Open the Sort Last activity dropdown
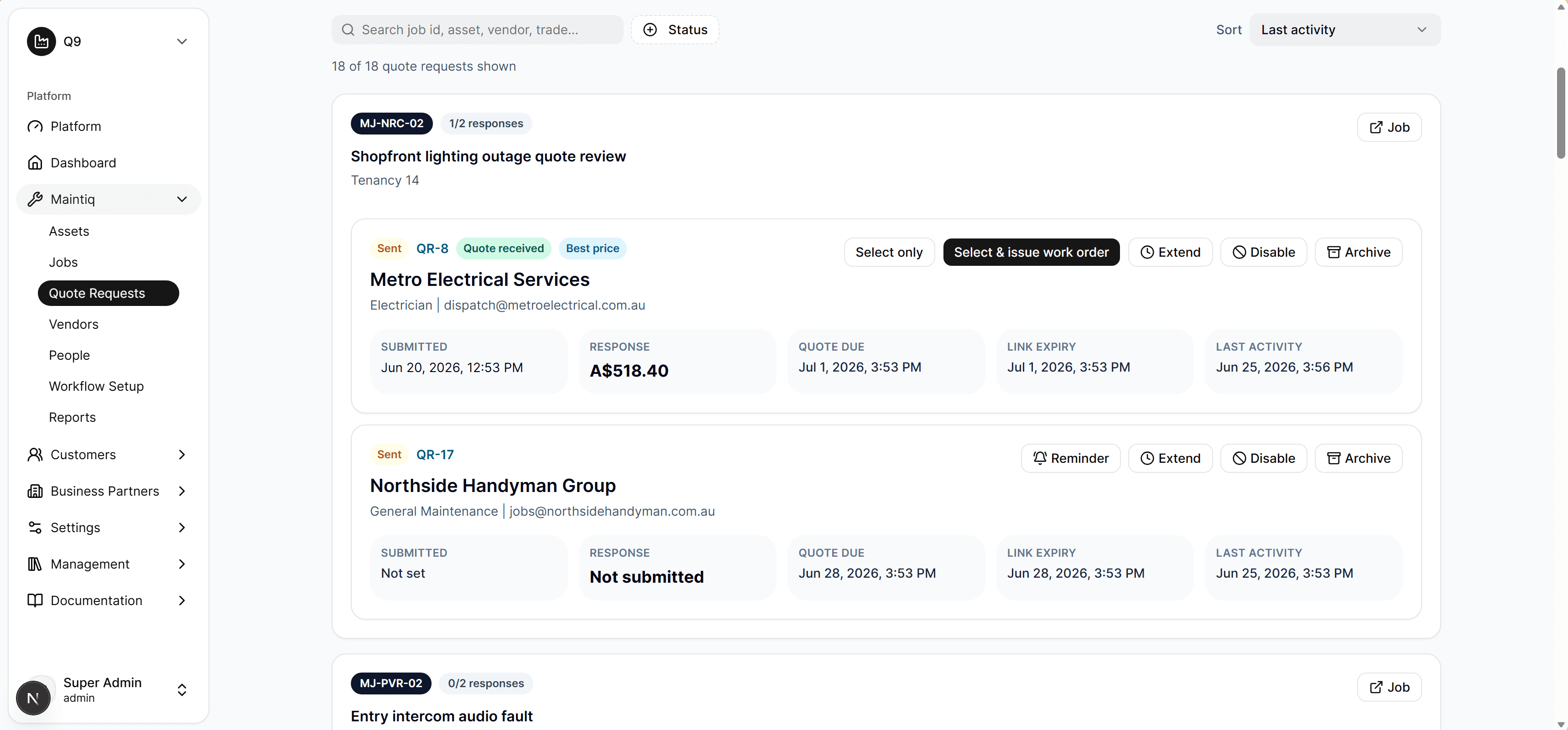Viewport: 1568px width, 730px height. (x=1344, y=30)
